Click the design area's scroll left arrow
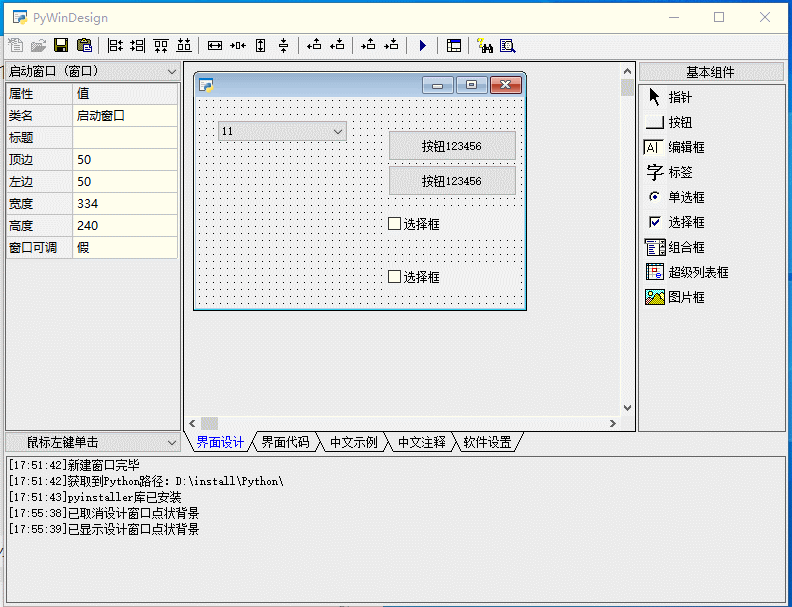 click(192, 423)
